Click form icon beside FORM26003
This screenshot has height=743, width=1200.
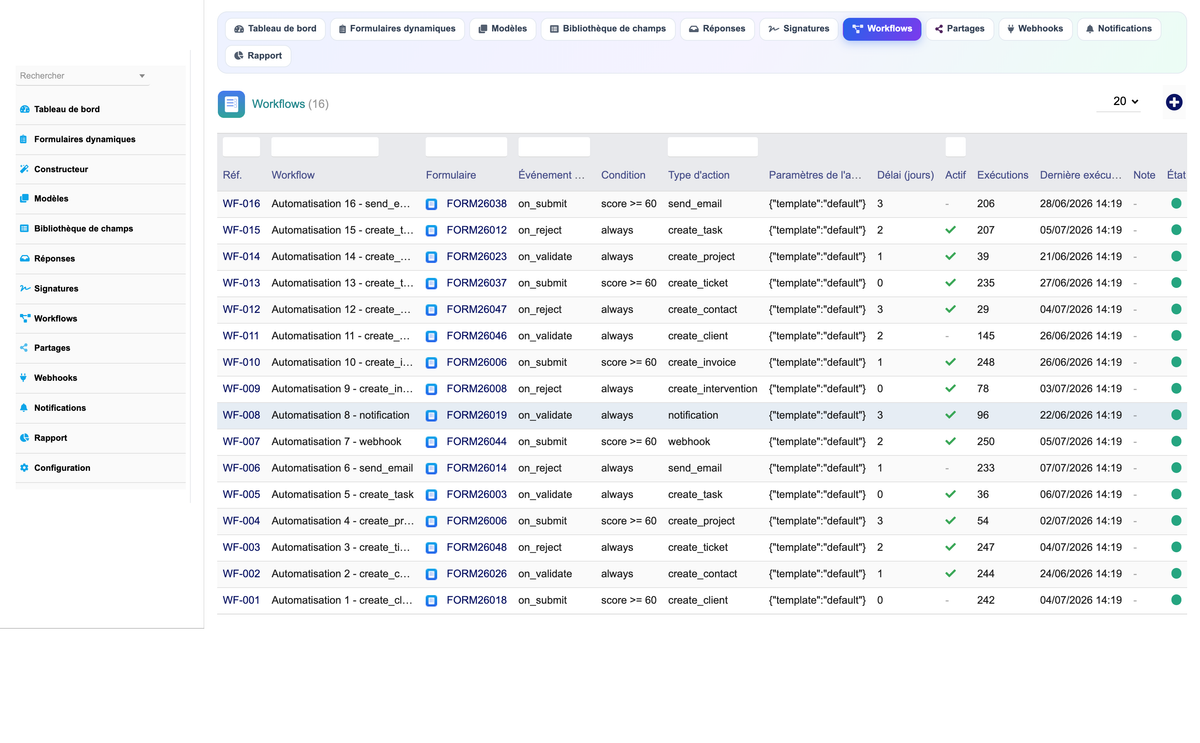pyautogui.click(x=432, y=495)
